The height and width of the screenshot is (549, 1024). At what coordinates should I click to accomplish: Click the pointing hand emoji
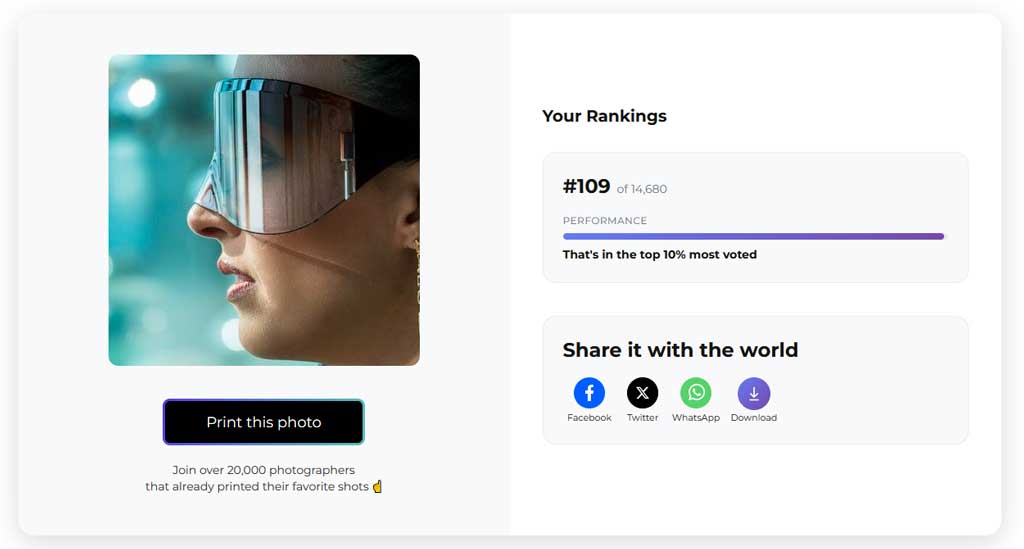(377, 487)
